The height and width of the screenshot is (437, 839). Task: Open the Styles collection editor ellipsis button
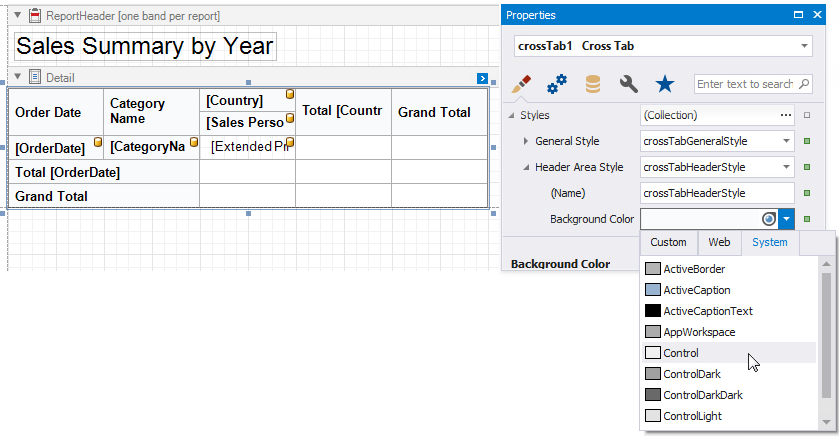coord(784,115)
